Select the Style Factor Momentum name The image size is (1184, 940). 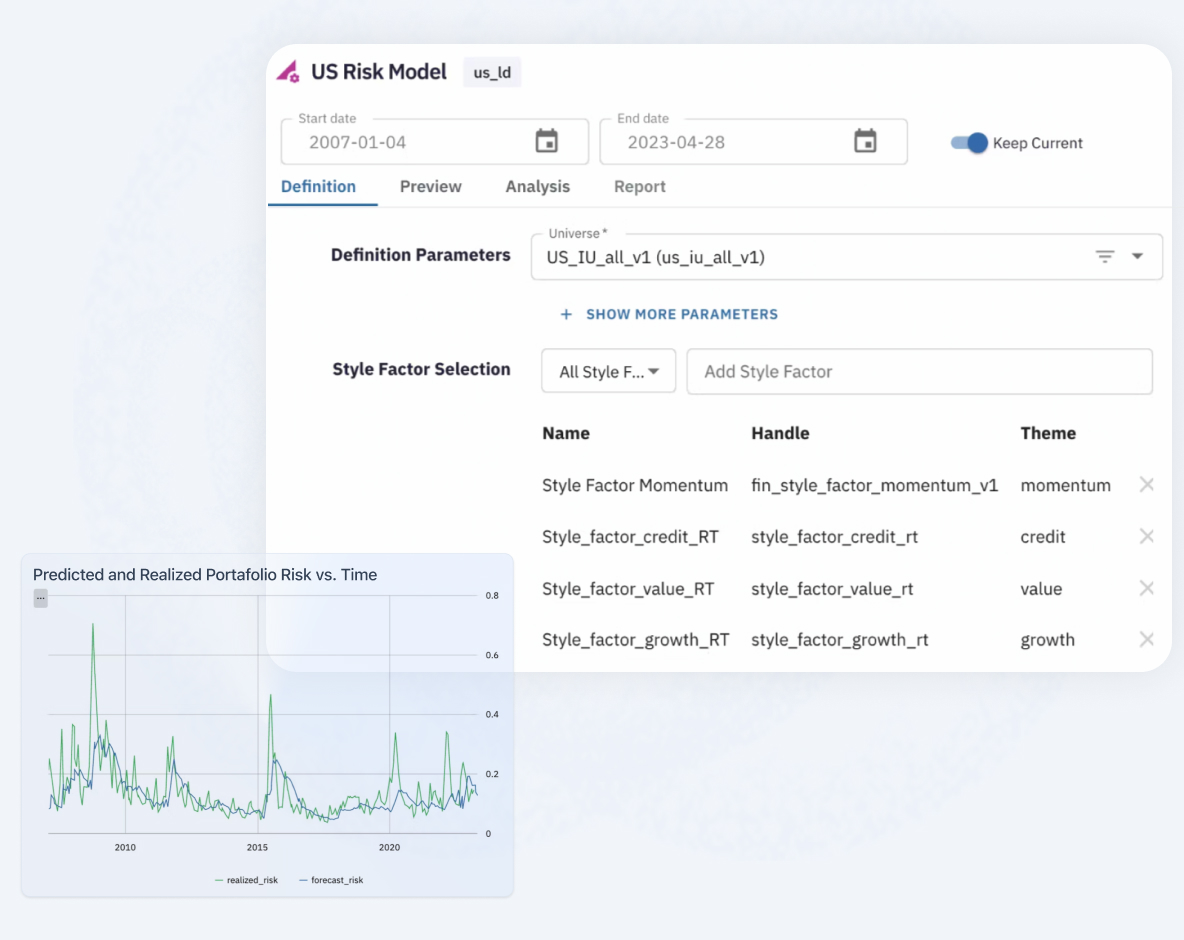tap(635, 485)
